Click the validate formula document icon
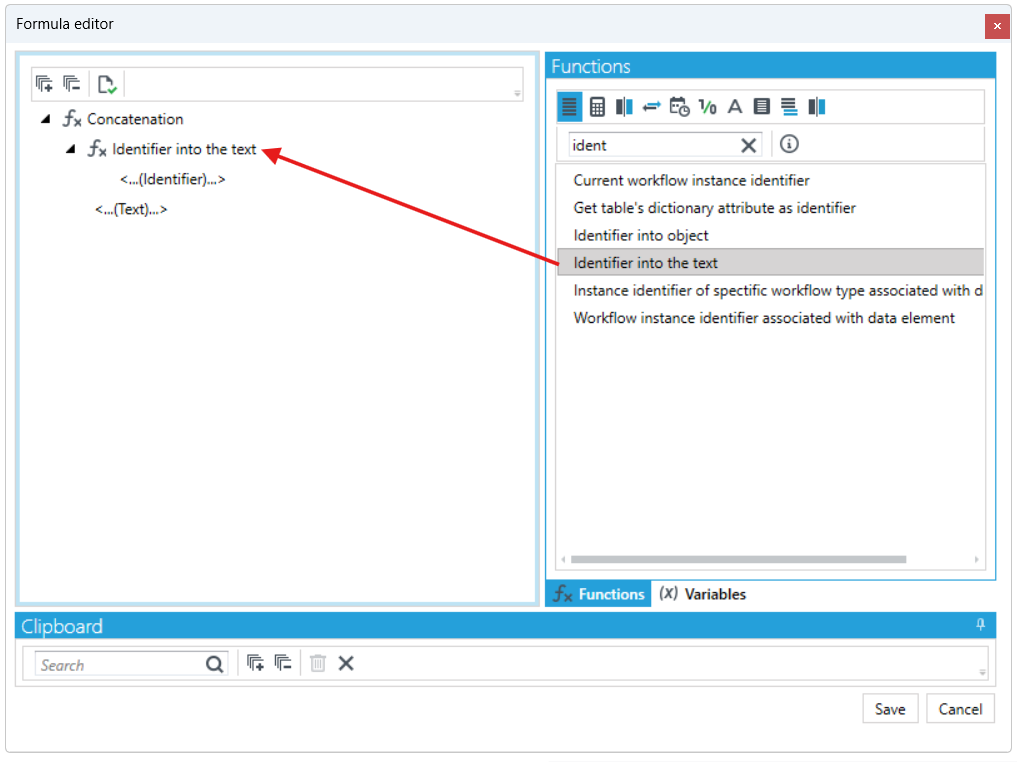Viewport: 1017px width, 762px height. 107,84
